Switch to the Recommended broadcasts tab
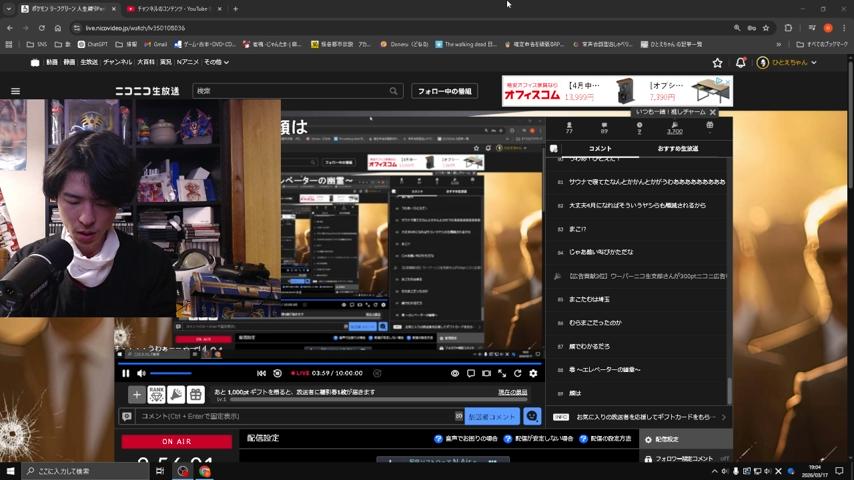 (x=678, y=149)
